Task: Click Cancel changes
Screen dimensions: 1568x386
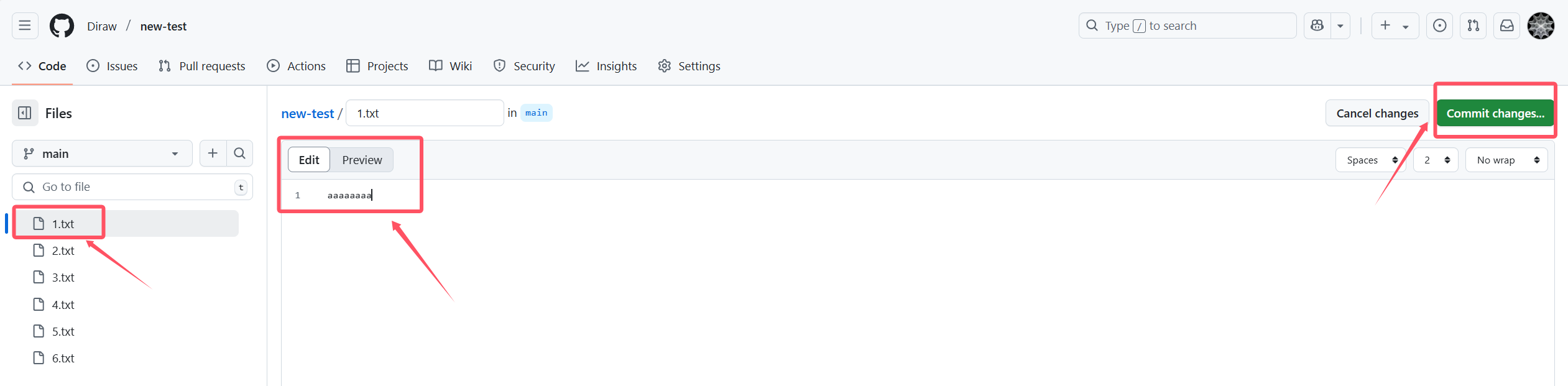Action: pyautogui.click(x=1377, y=113)
